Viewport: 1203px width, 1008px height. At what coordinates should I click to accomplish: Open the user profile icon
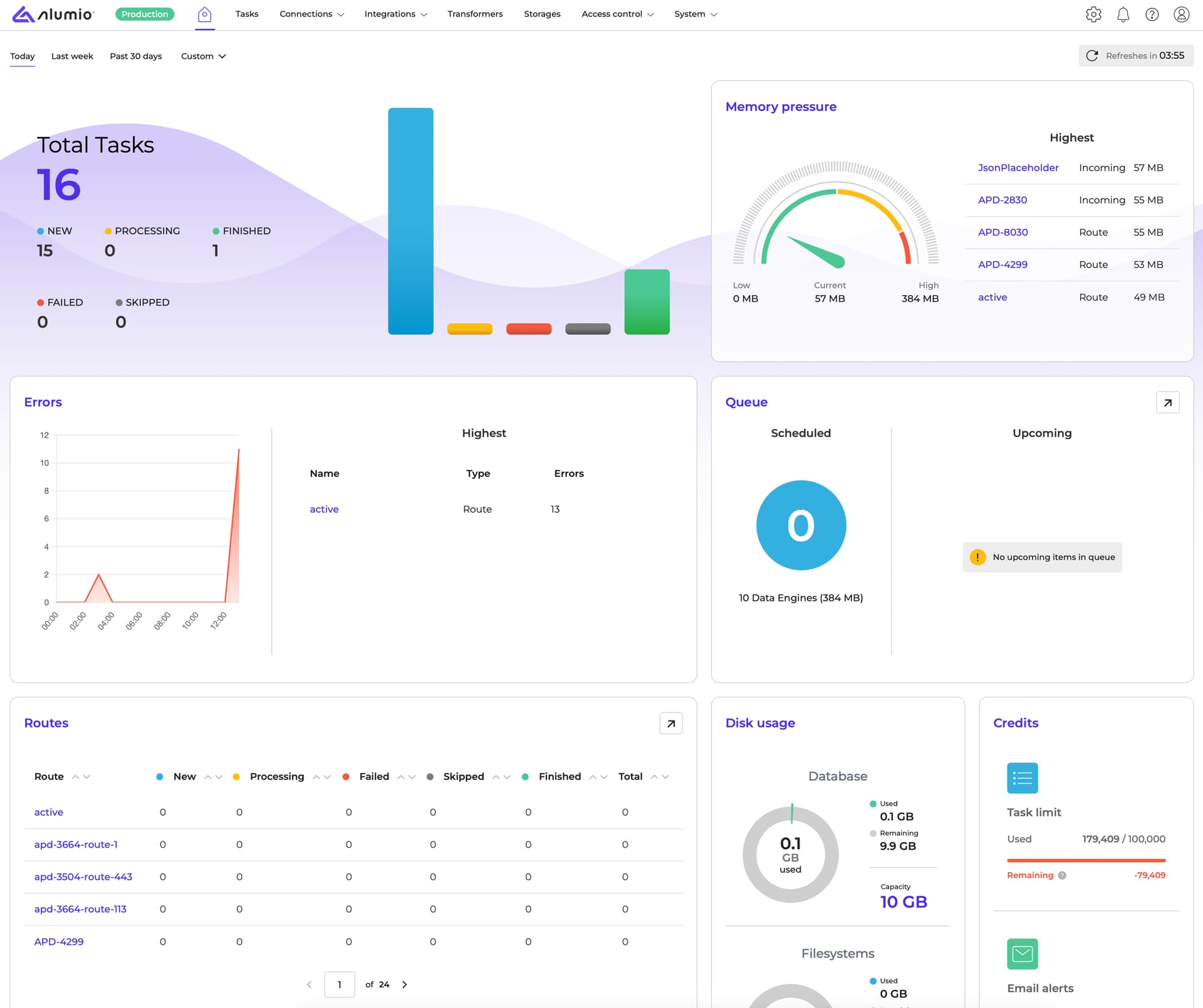click(1181, 14)
